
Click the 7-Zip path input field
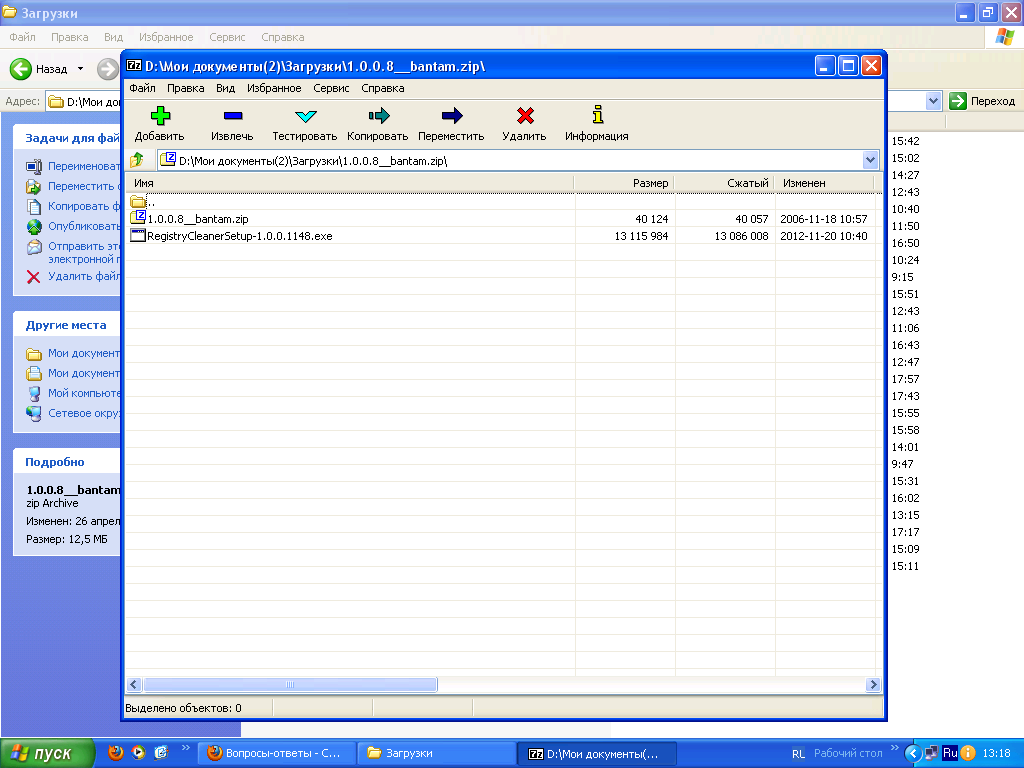pyautogui.click(x=511, y=161)
